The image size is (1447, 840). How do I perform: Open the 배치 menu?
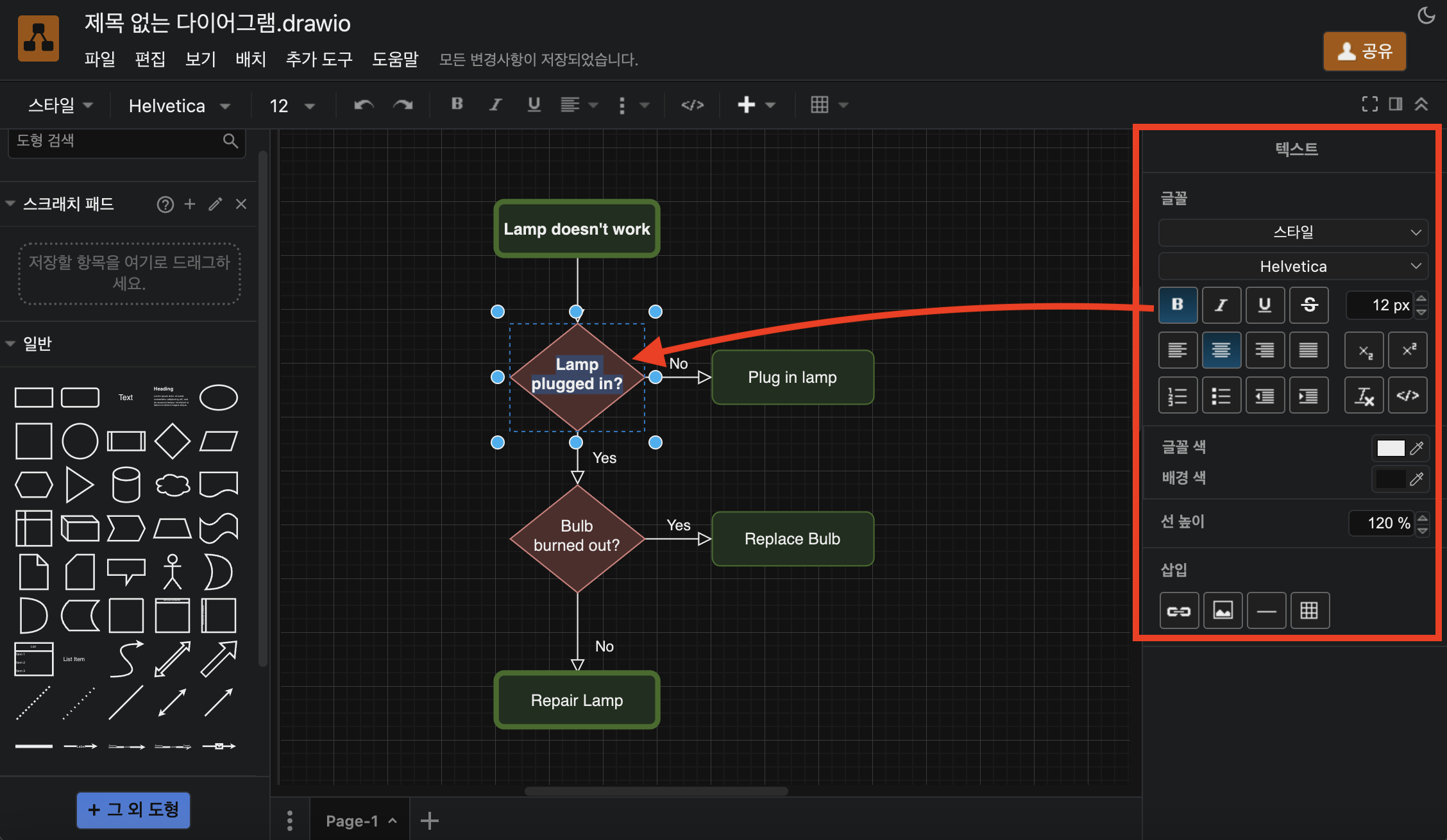pyautogui.click(x=251, y=59)
